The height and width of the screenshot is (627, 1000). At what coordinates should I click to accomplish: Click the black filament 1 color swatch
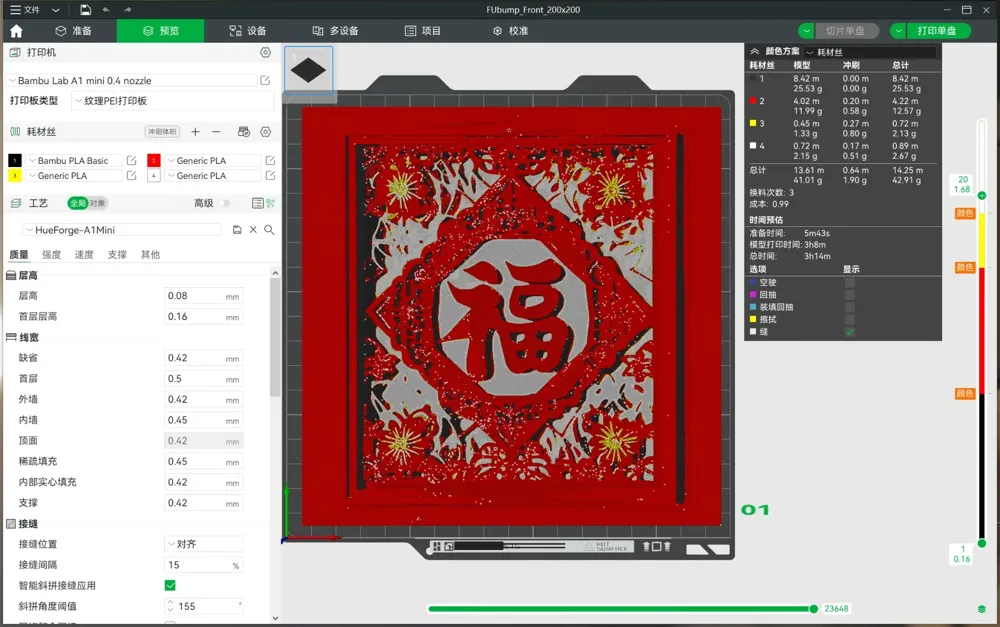click(x=15, y=161)
